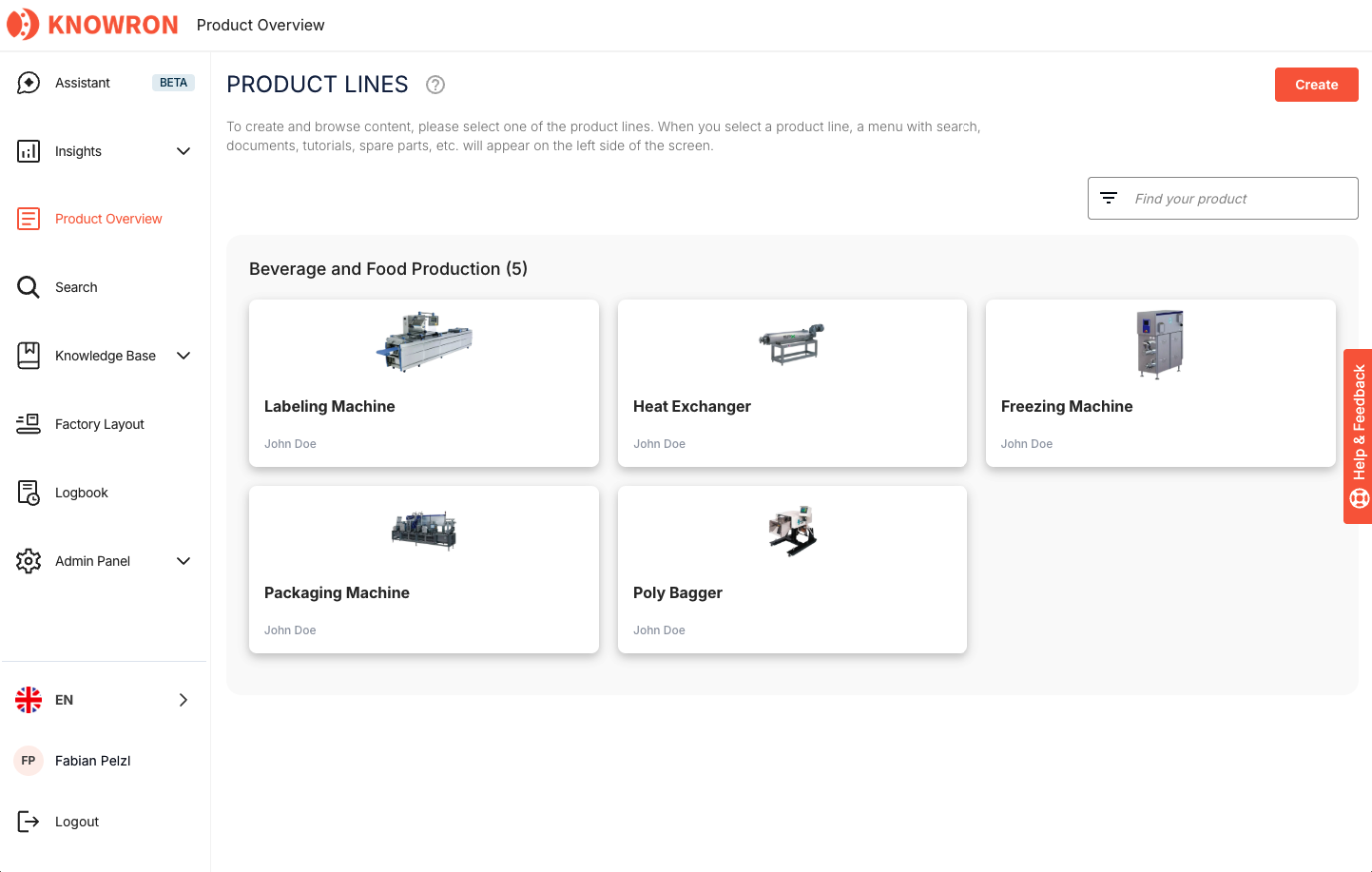Open Factory Layout menu item

click(105, 424)
